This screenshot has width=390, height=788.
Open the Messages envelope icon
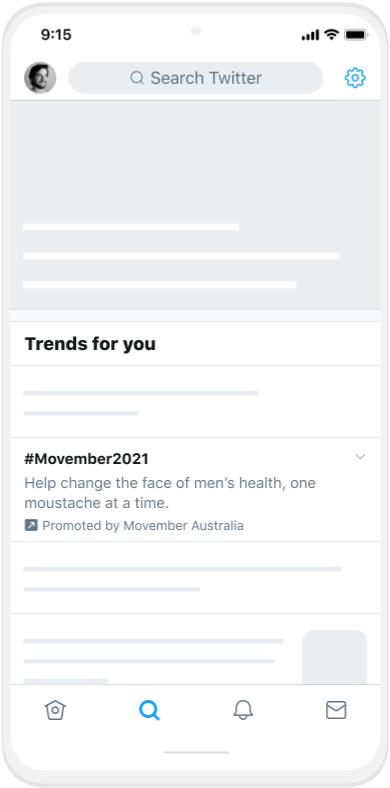pos(336,710)
